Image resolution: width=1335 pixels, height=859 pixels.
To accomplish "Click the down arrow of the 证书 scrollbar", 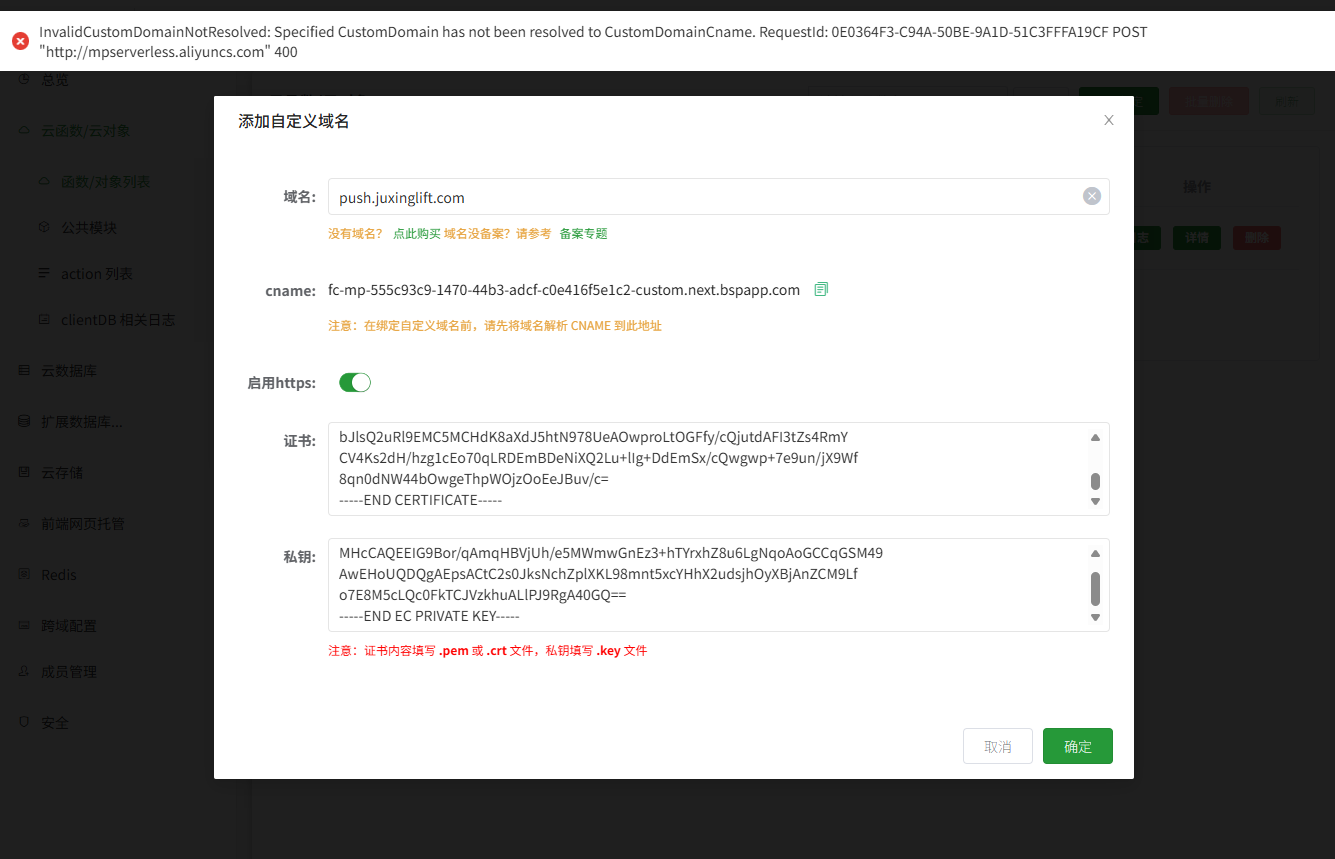I will click(x=1095, y=501).
